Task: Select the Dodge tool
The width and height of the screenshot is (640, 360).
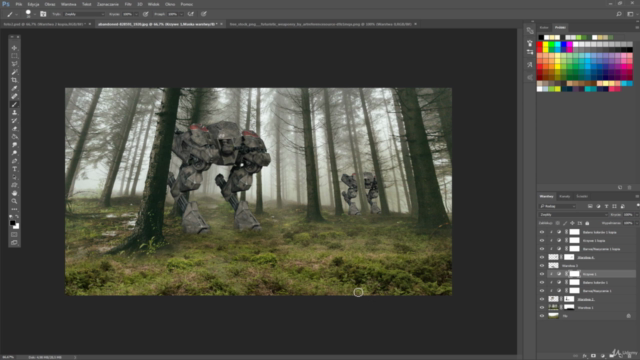Action: pos(14,153)
